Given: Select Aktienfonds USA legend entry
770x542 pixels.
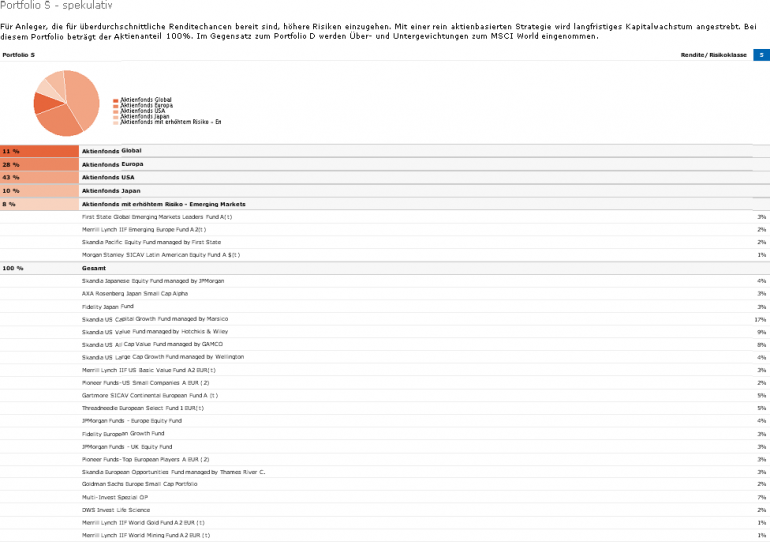Looking at the screenshot, I should (x=139, y=111).
